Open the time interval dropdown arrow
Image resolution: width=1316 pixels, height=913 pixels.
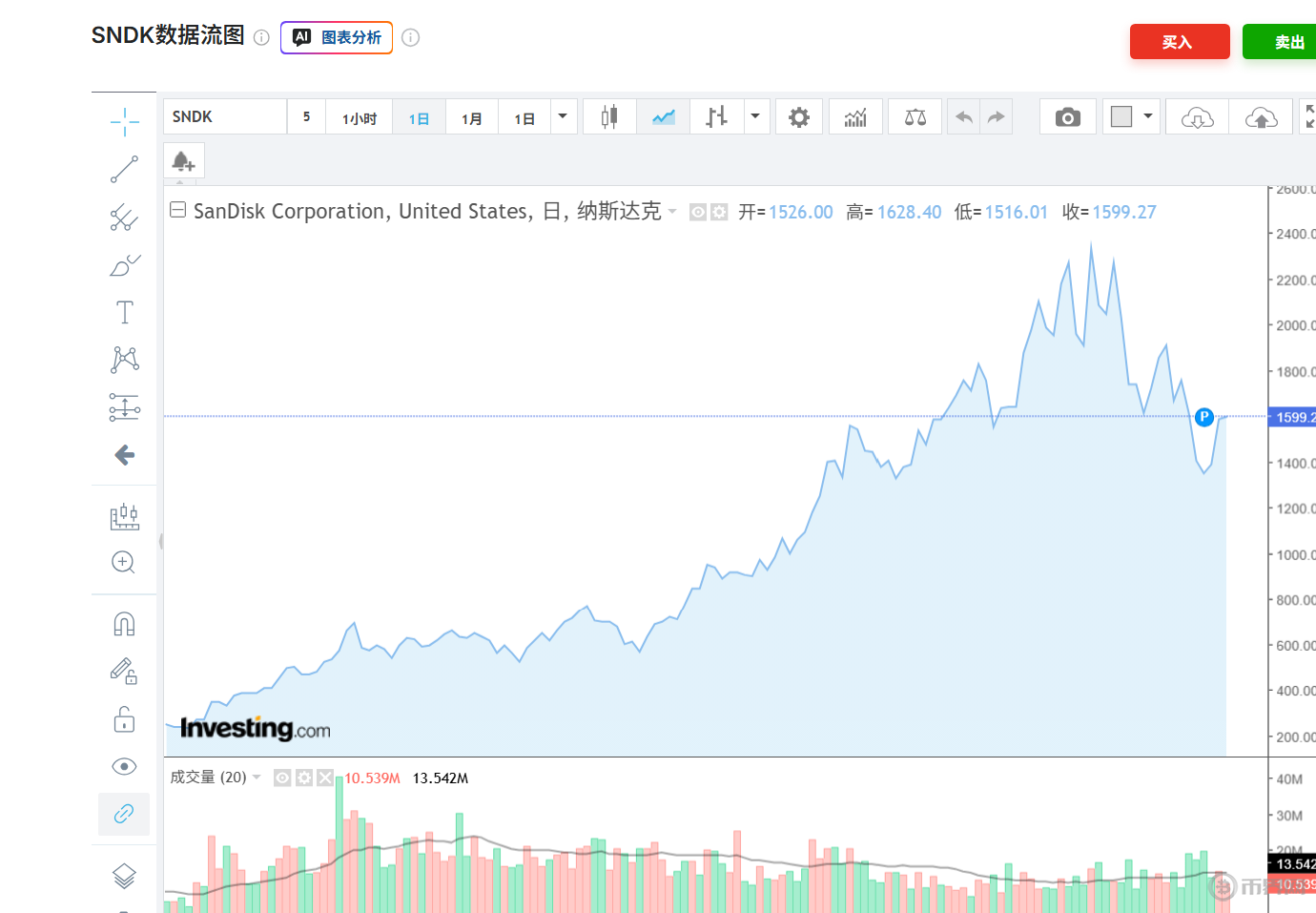(564, 116)
